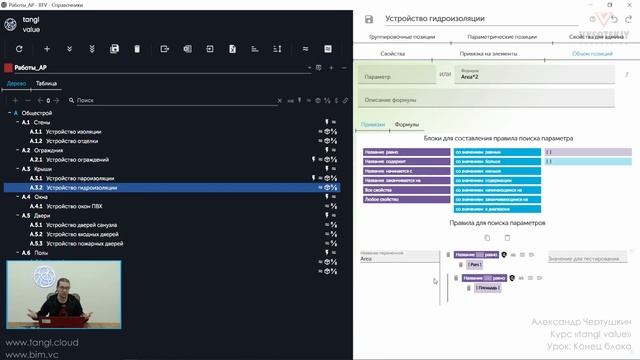This screenshot has width=640, height=360.
Task: Collapse the A.6 Полы tree node
Action: point(18,253)
